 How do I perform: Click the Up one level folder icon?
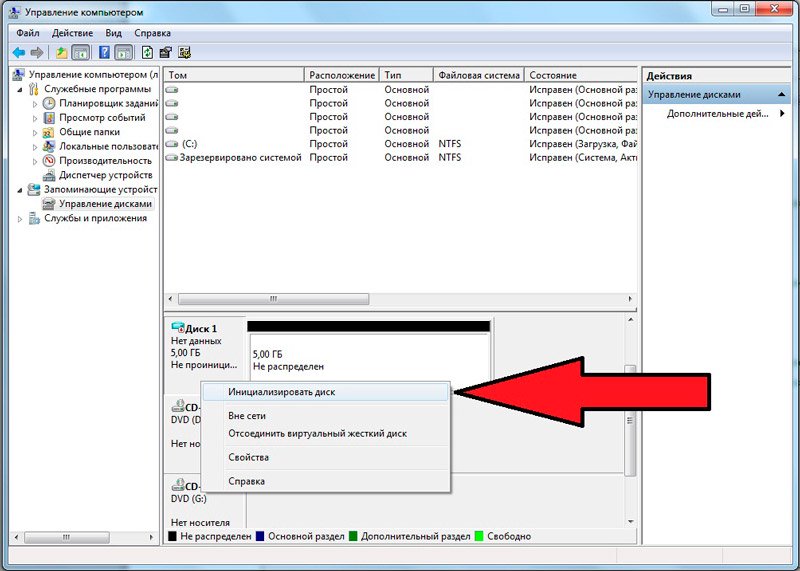pyautogui.click(x=61, y=53)
